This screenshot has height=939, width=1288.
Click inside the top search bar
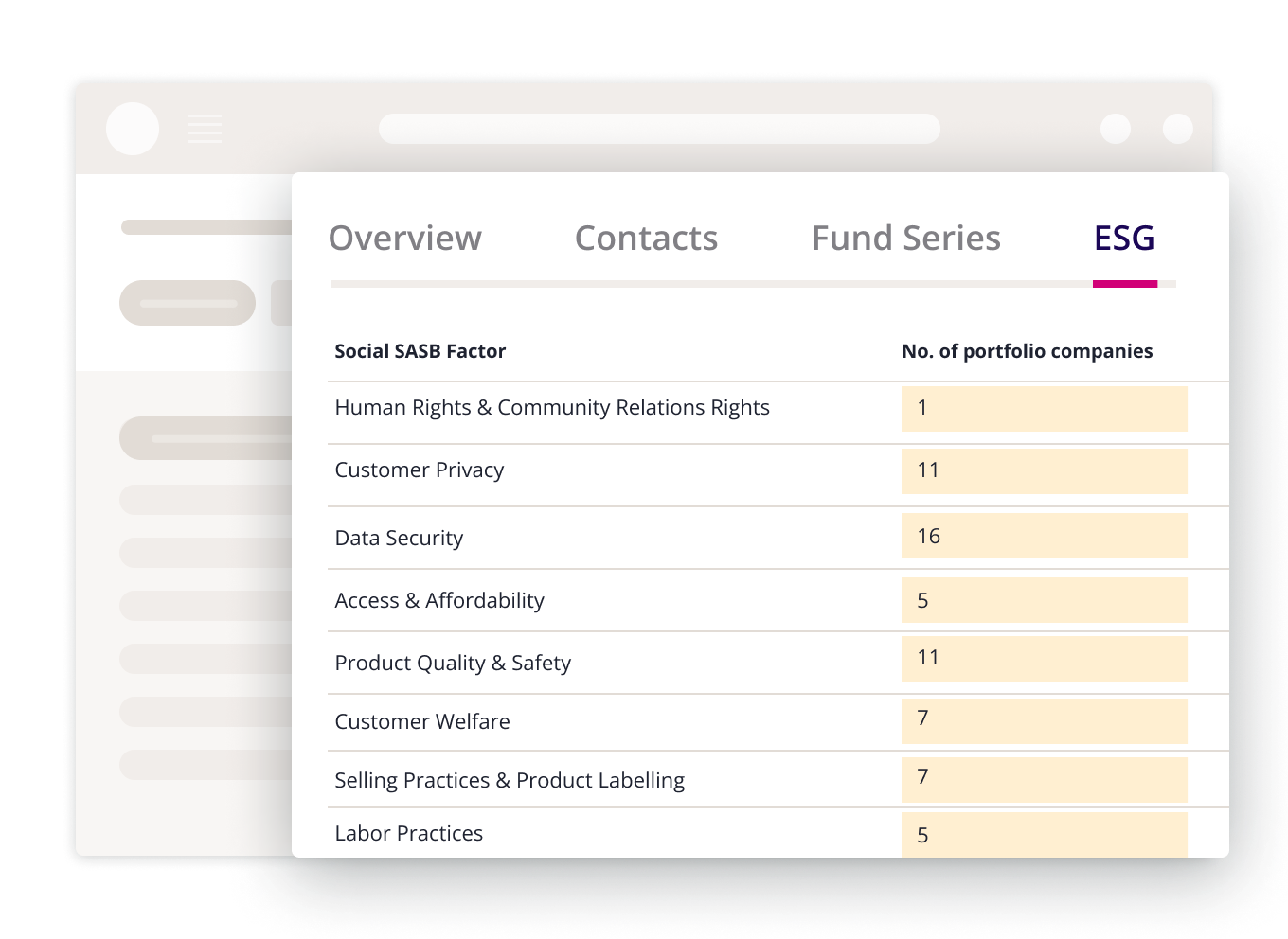point(660,129)
